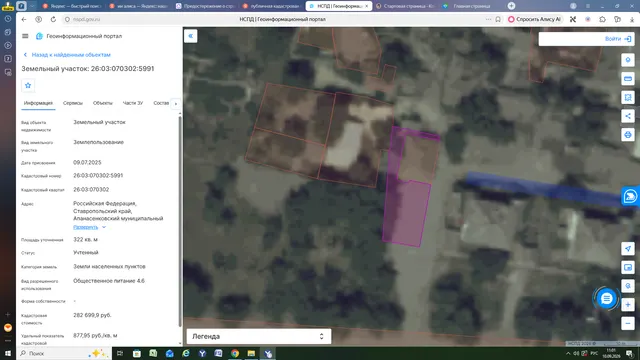Image resolution: width=640 pixels, height=360 pixels.
Task: Open the browser extensions puzzle icon
Action: coord(602,19)
